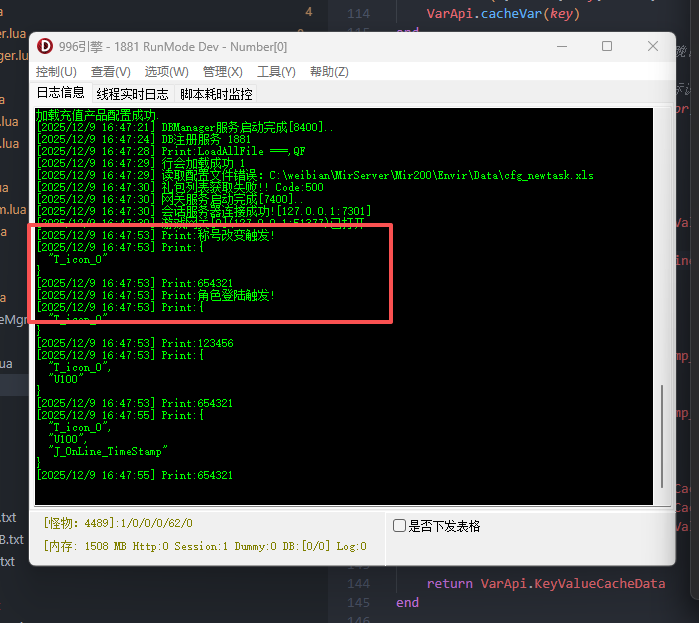The width and height of the screenshot is (699, 623).
Task: Select the 日志信息 tab
Action: (x=61, y=94)
